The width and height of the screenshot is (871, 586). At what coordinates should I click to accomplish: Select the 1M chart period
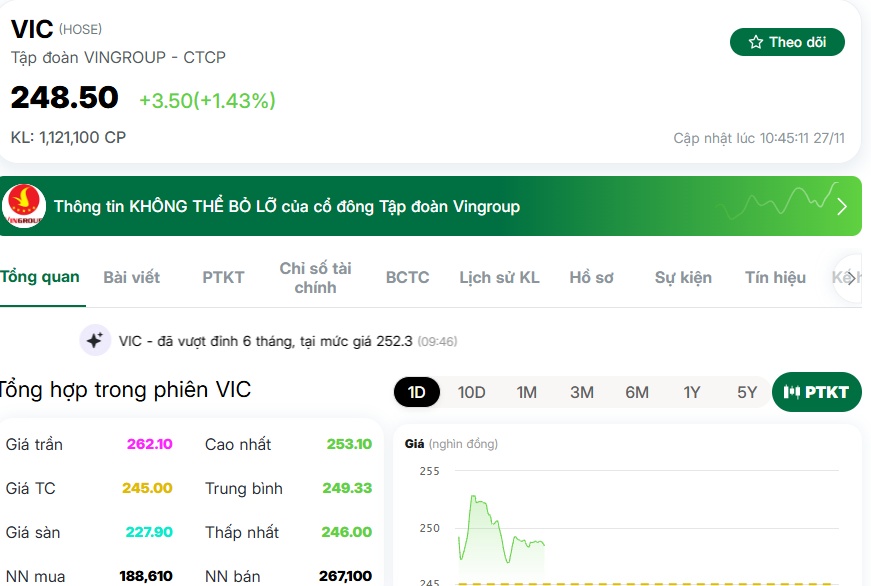tap(526, 392)
